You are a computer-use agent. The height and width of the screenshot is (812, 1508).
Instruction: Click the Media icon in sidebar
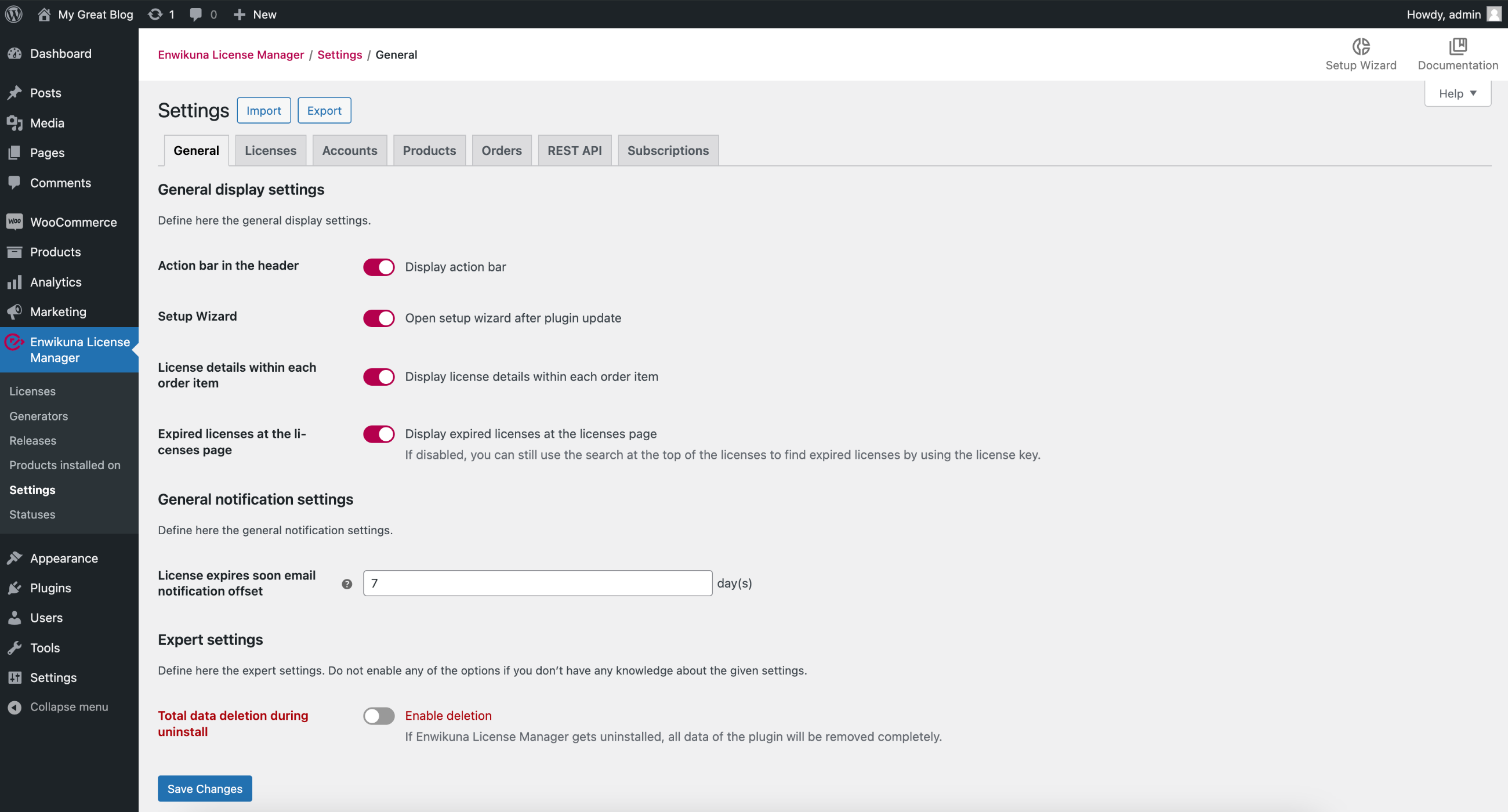(14, 123)
